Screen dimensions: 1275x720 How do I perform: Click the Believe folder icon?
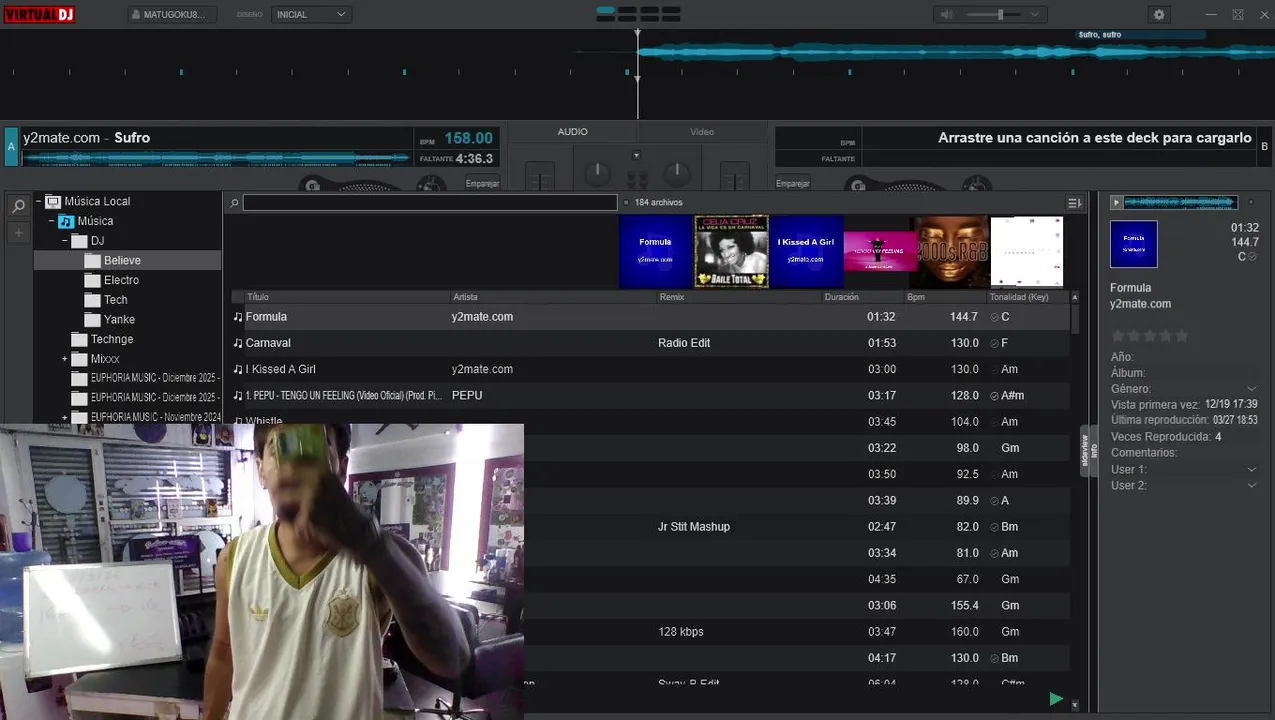point(93,260)
